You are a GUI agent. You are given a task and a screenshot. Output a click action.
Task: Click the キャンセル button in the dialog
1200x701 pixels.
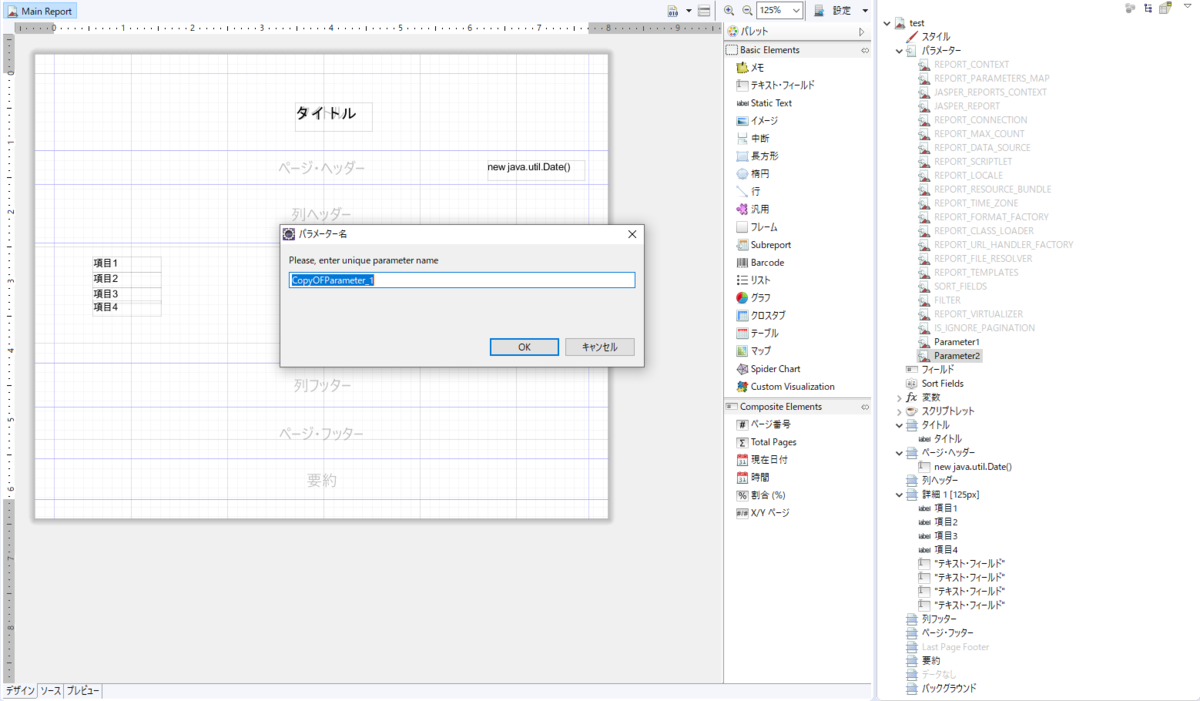tap(600, 347)
